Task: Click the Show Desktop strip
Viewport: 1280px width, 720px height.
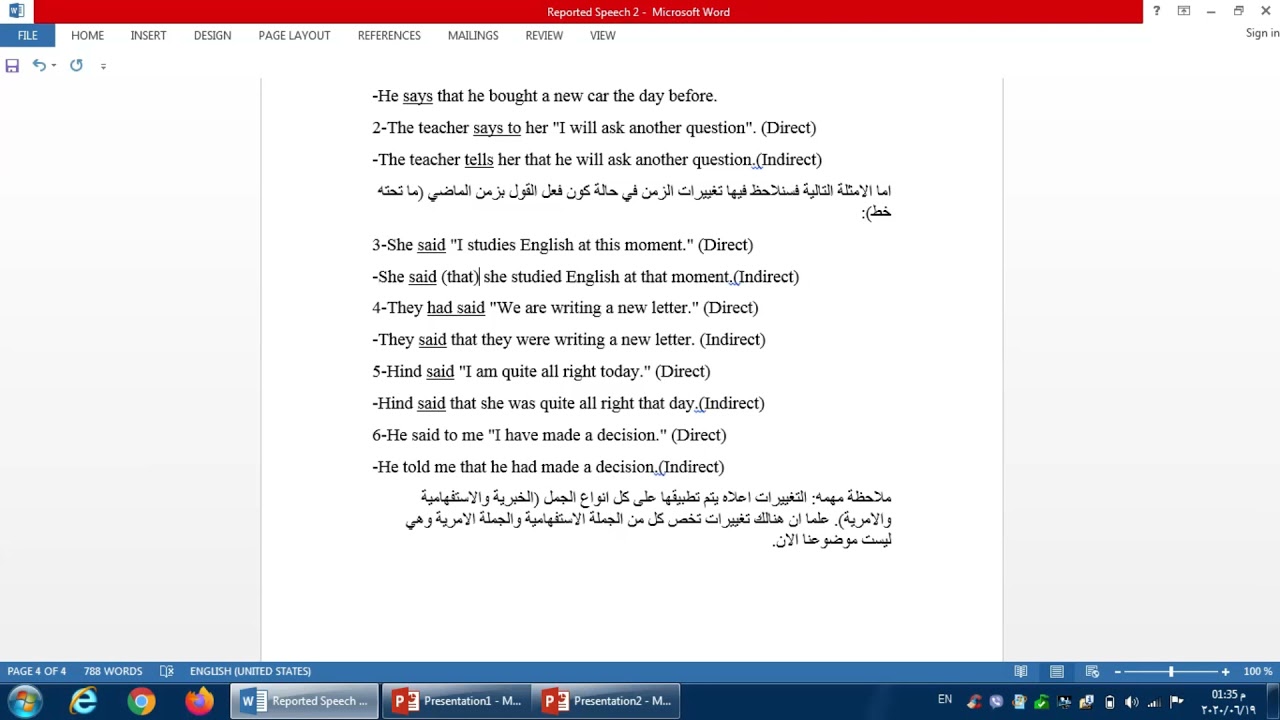Action: tap(1273, 702)
